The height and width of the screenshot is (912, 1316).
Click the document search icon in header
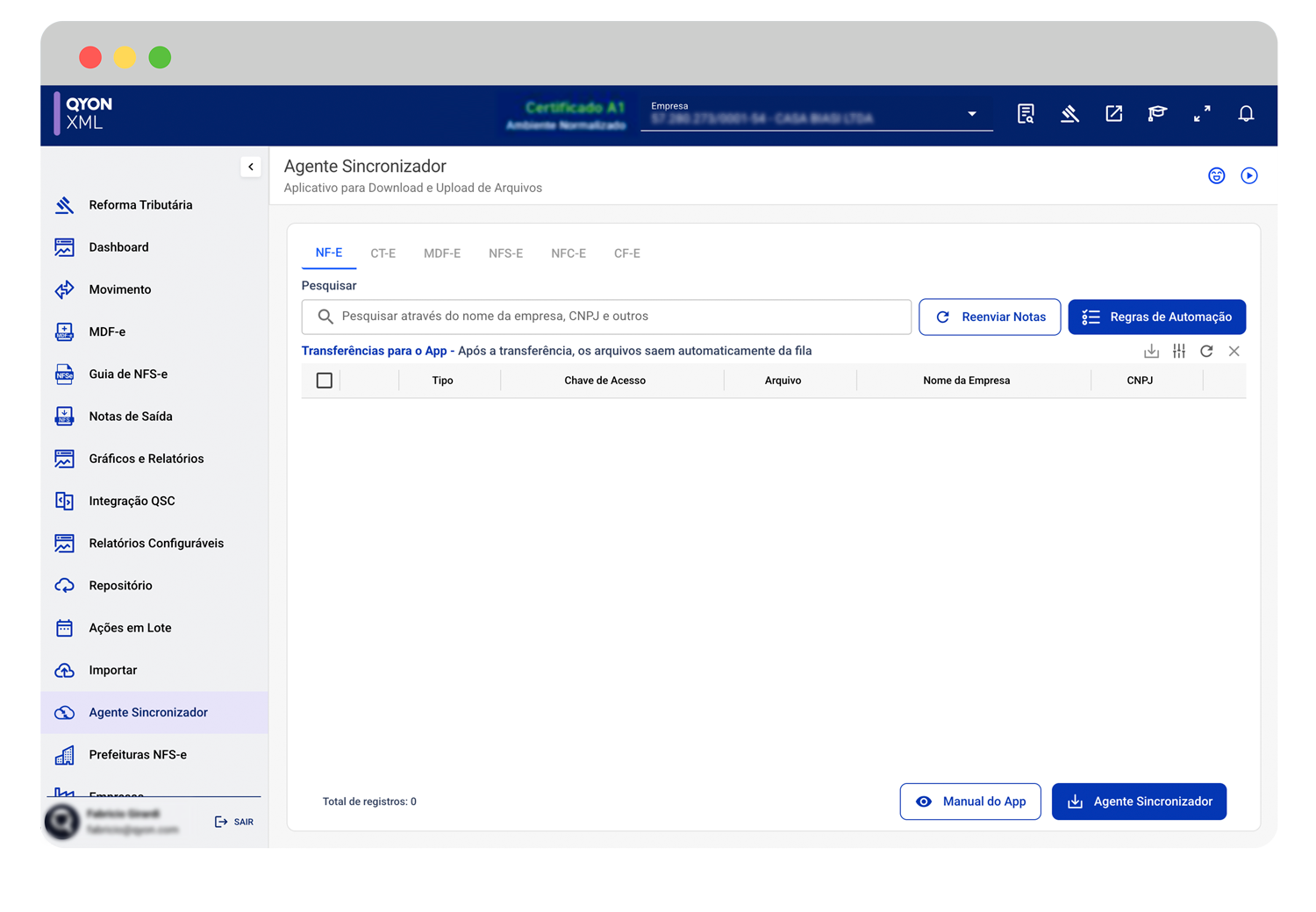(x=1026, y=114)
